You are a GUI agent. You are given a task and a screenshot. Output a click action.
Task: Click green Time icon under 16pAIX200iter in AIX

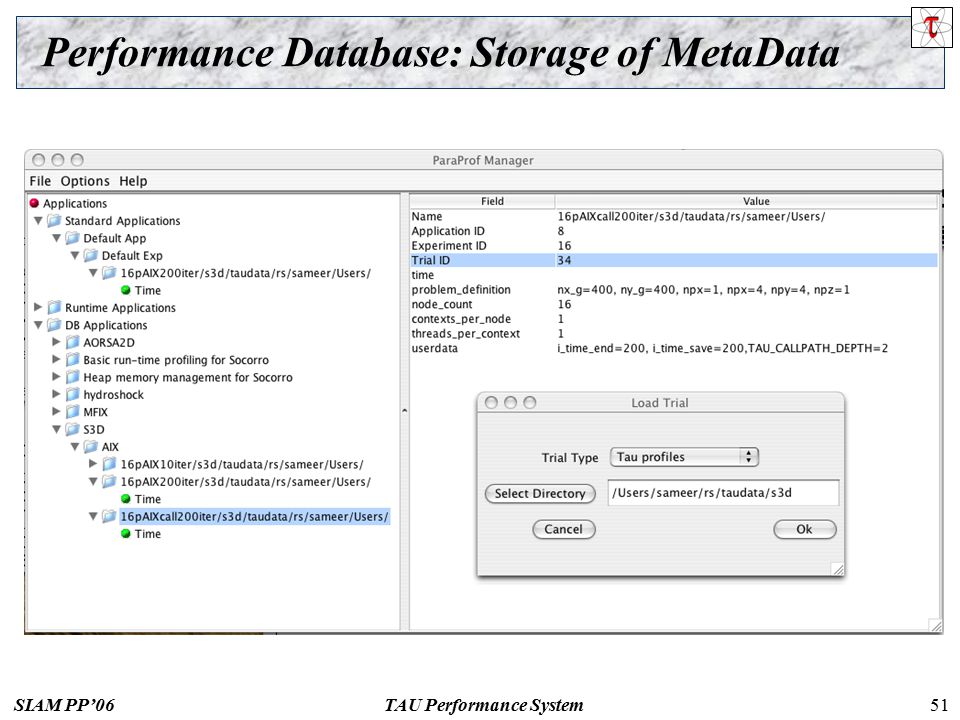[x=126, y=499]
